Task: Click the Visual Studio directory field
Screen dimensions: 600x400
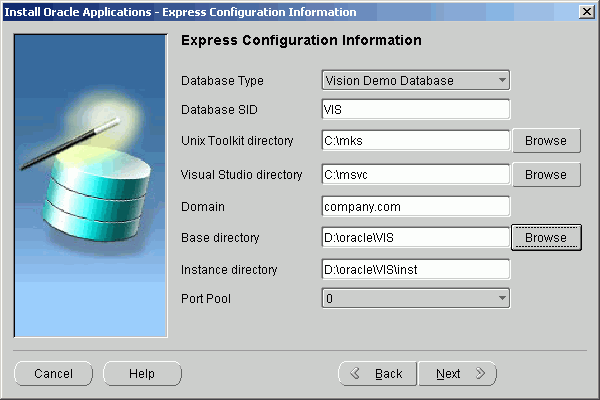Action: pos(416,175)
